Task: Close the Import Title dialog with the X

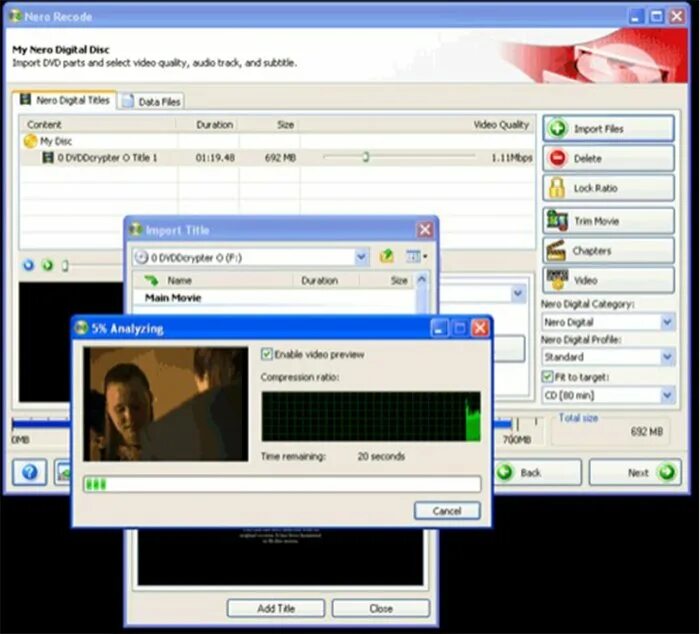Action: (x=425, y=230)
